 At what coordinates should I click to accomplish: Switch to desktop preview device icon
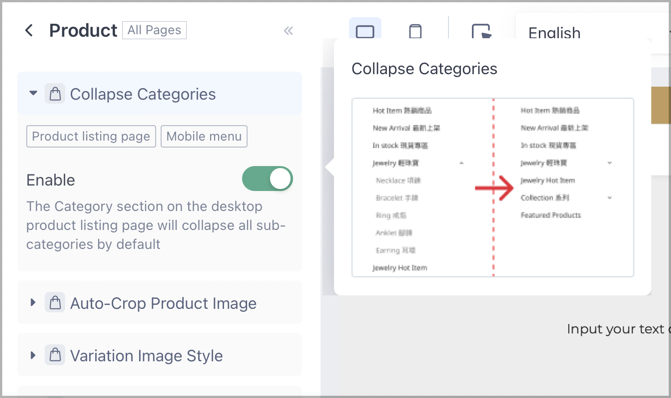[x=365, y=31]
